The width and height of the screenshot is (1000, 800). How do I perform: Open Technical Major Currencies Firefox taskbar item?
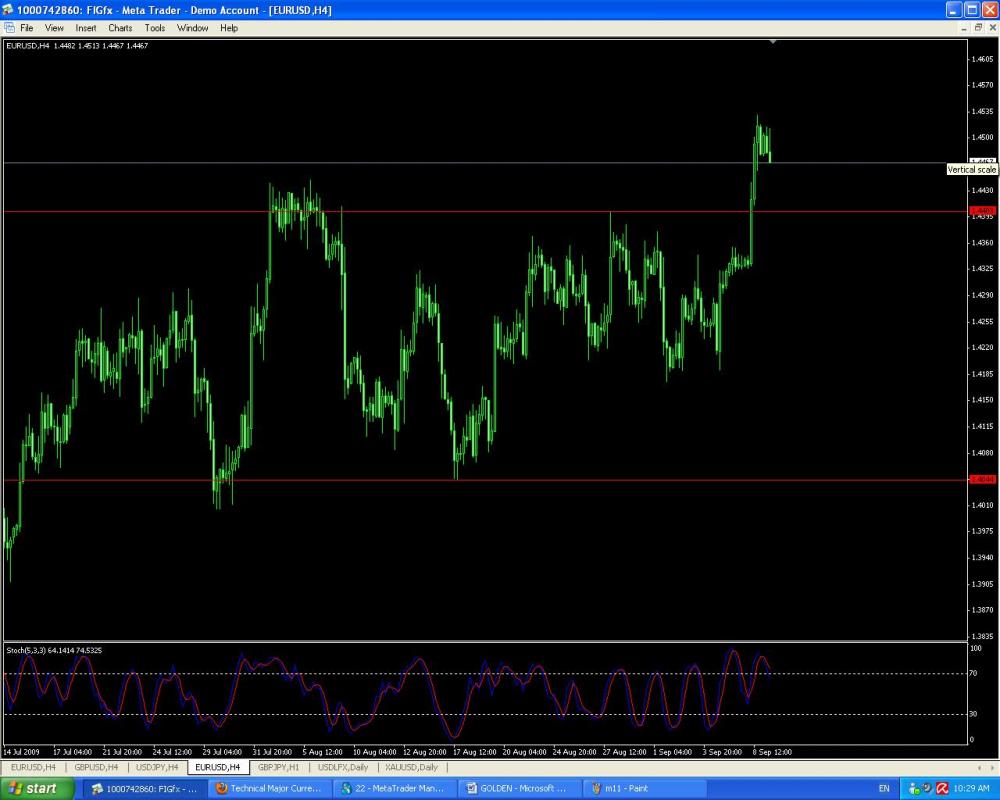point(268,788)
